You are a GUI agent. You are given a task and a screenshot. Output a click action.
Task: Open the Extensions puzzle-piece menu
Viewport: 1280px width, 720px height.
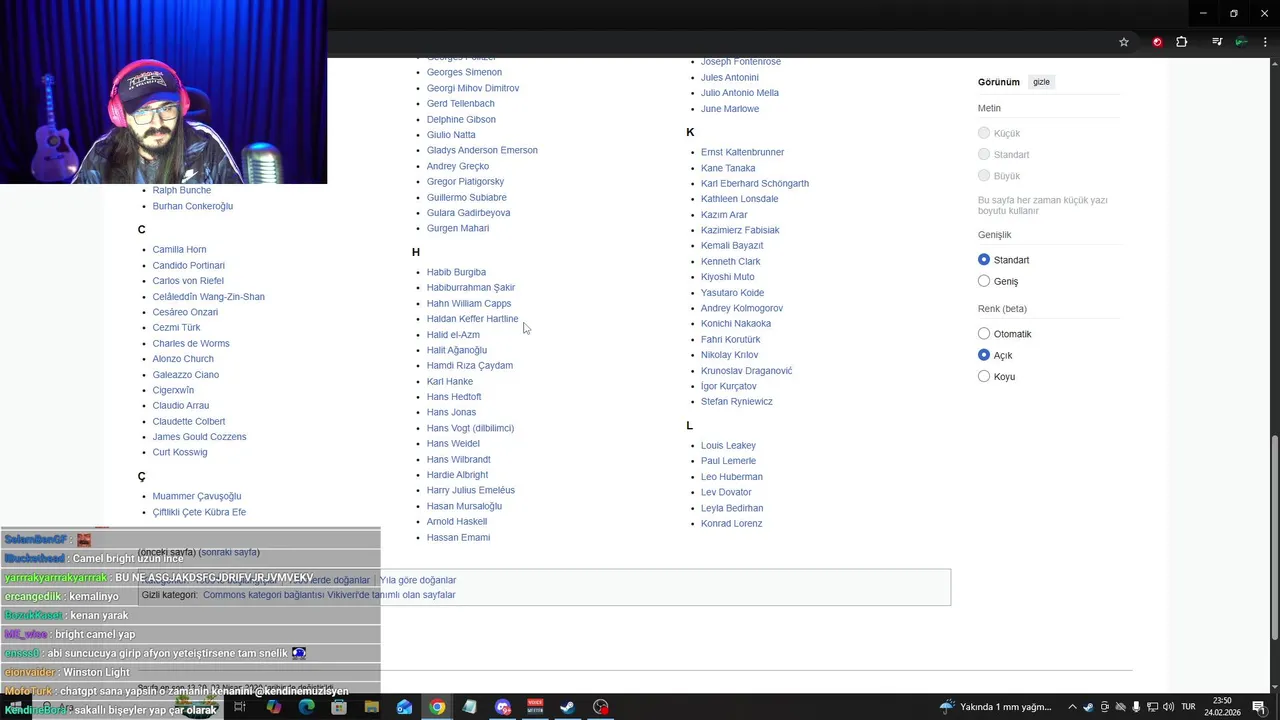point(1182,42)
